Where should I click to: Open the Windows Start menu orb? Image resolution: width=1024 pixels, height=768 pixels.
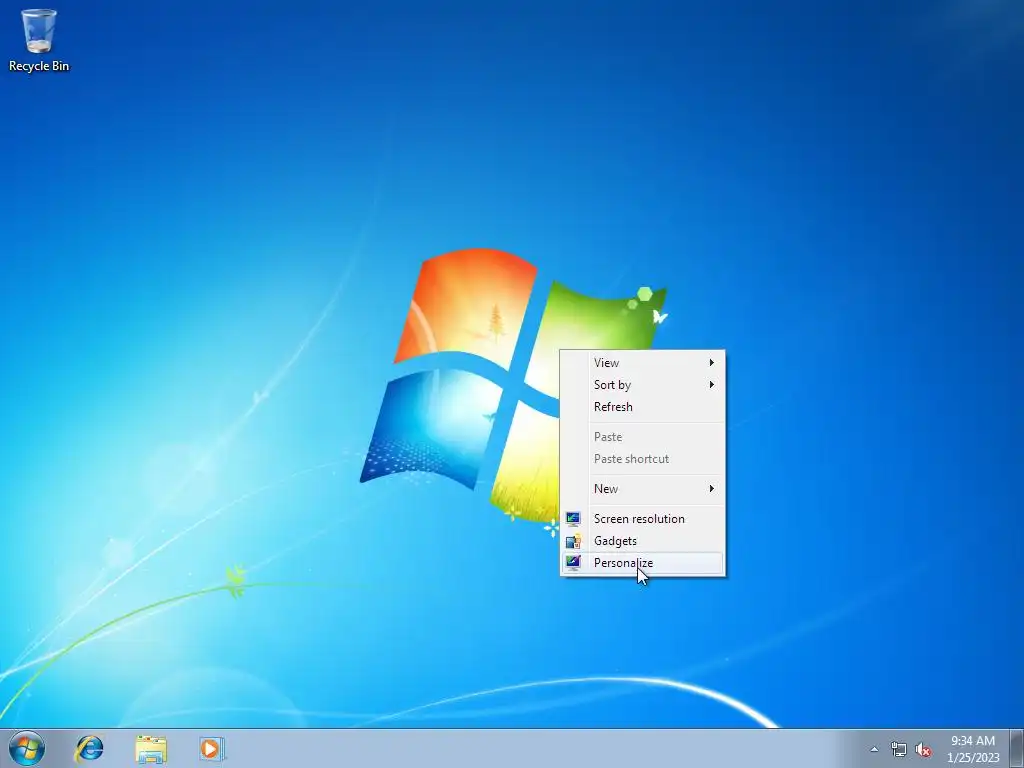(27, 748)
